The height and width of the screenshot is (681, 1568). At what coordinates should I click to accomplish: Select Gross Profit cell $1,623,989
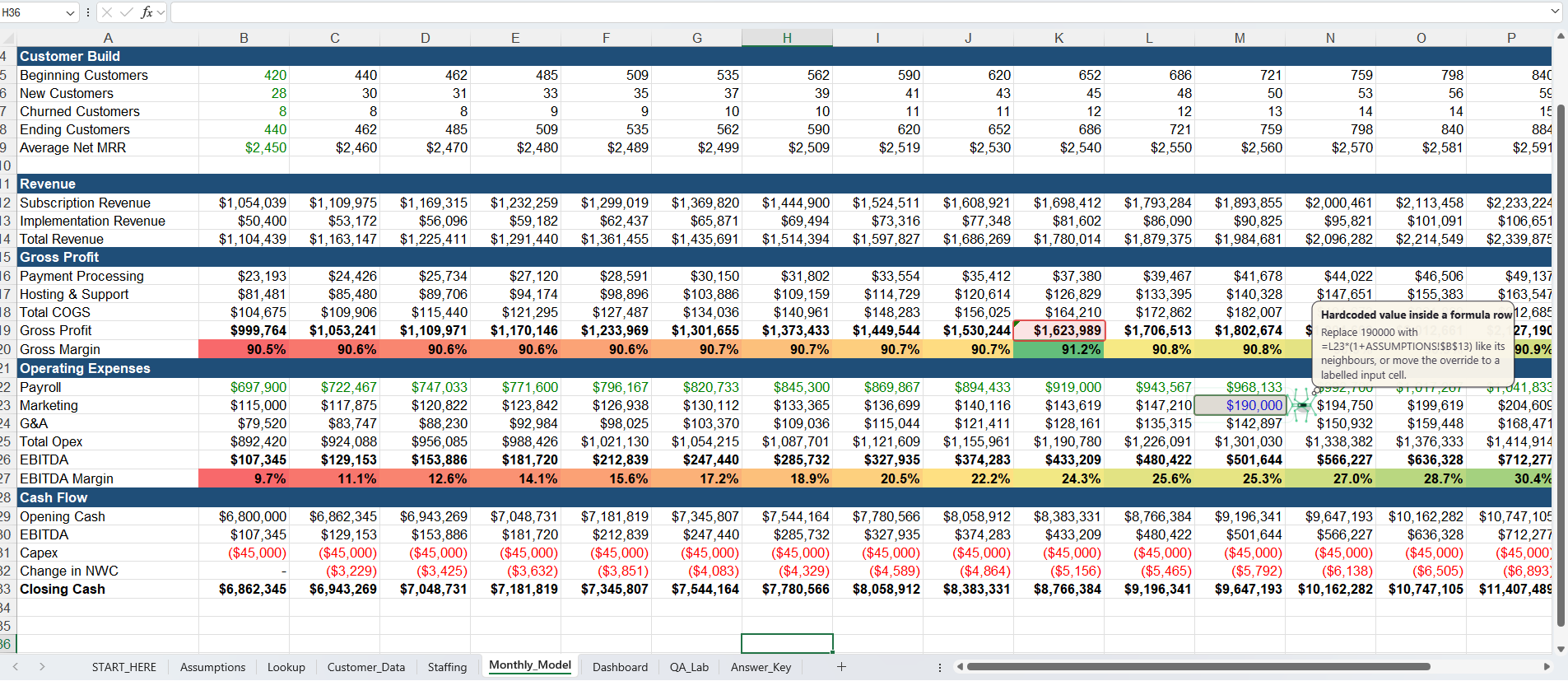pos(1059,330)
